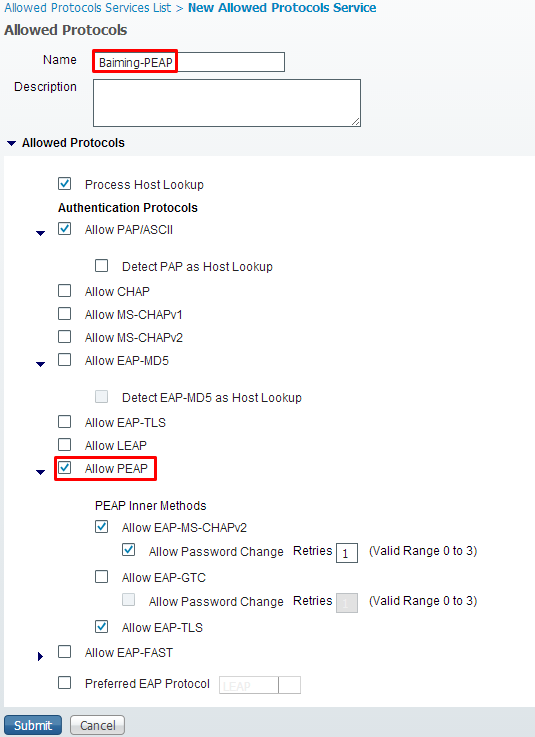The height and width of the screenshot is (737, 535).
Task: Submit the new allowed protocols service
Action: [x=33, y=725]
